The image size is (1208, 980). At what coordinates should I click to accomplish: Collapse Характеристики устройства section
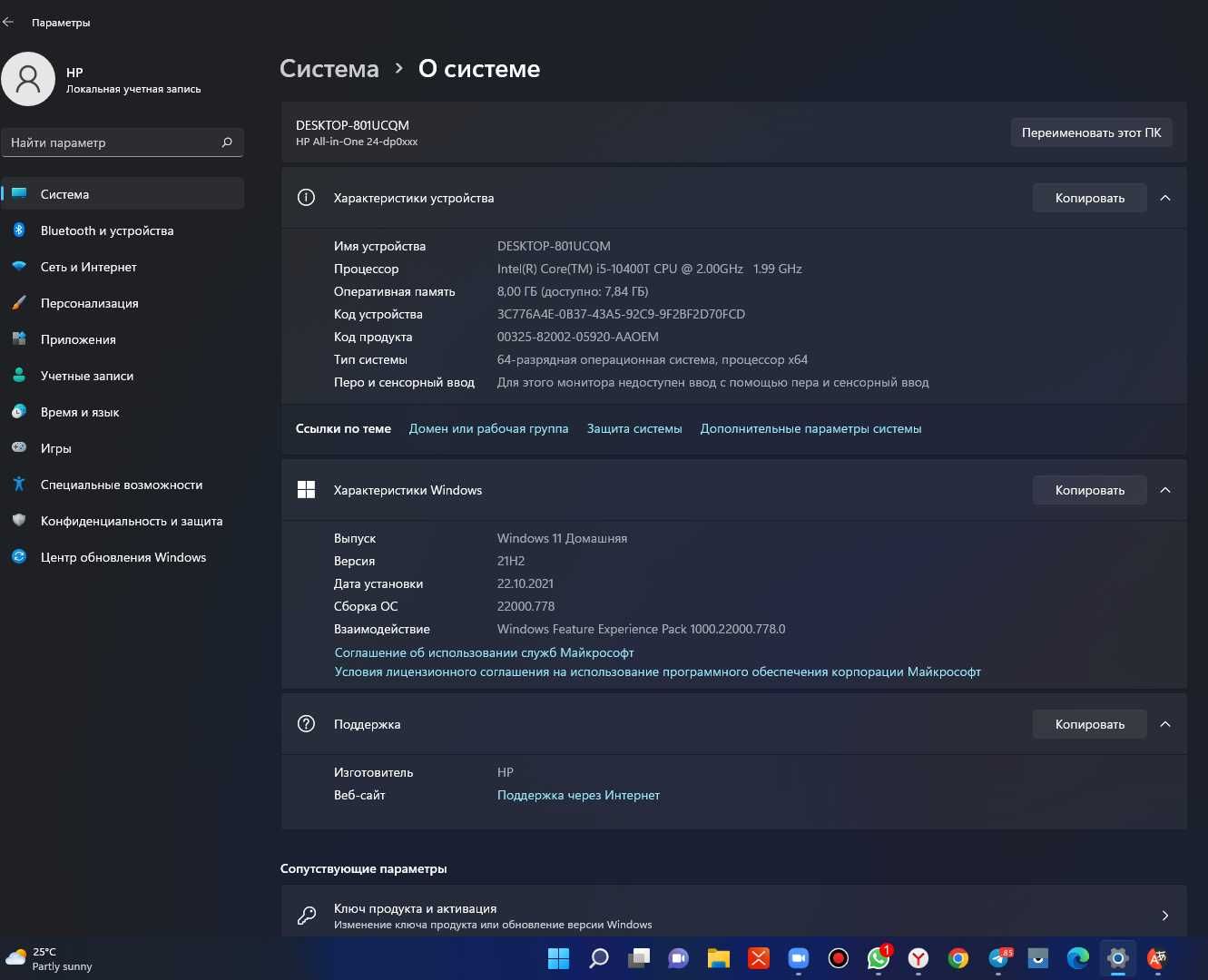1165,198
